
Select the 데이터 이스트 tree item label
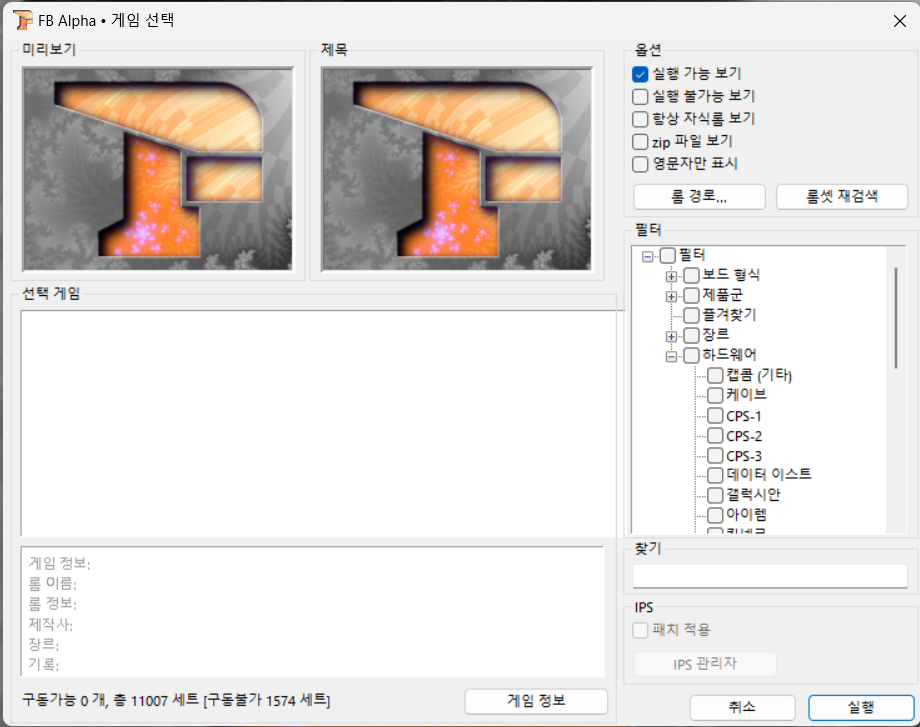pyautogui.click(x=769, y=475)
